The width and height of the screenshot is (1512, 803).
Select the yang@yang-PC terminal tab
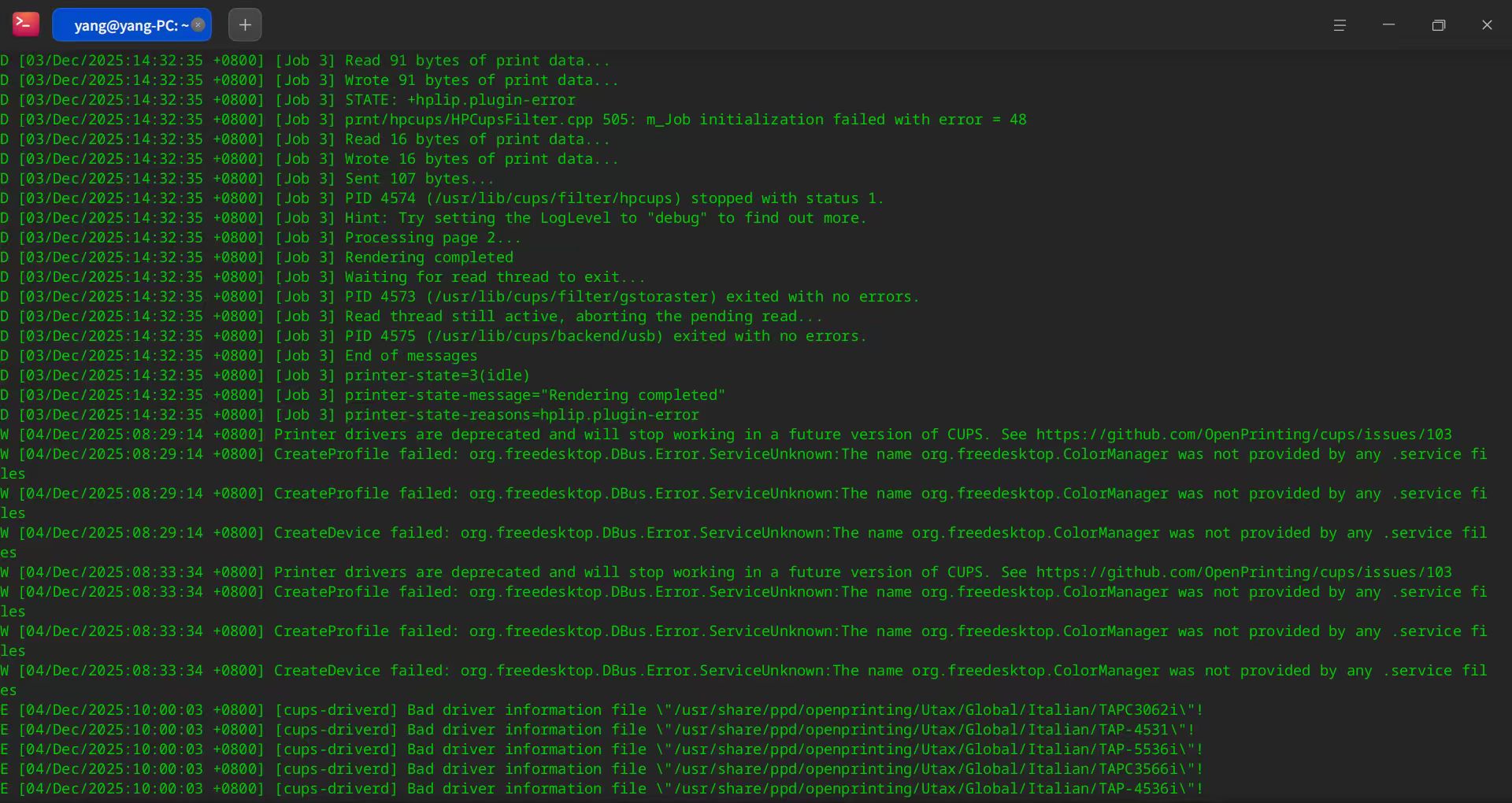pyautogui.click(x=132, y=24)
